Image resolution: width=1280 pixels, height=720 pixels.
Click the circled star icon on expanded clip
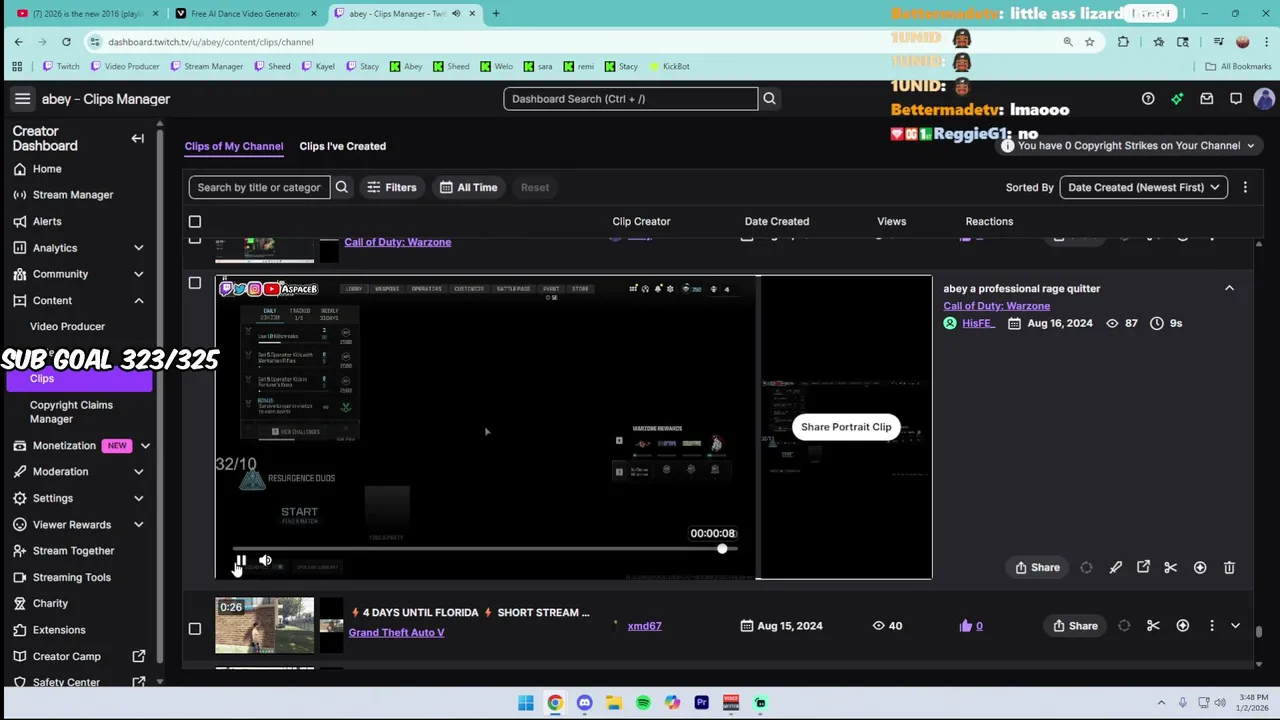(x=1200, y=567)
